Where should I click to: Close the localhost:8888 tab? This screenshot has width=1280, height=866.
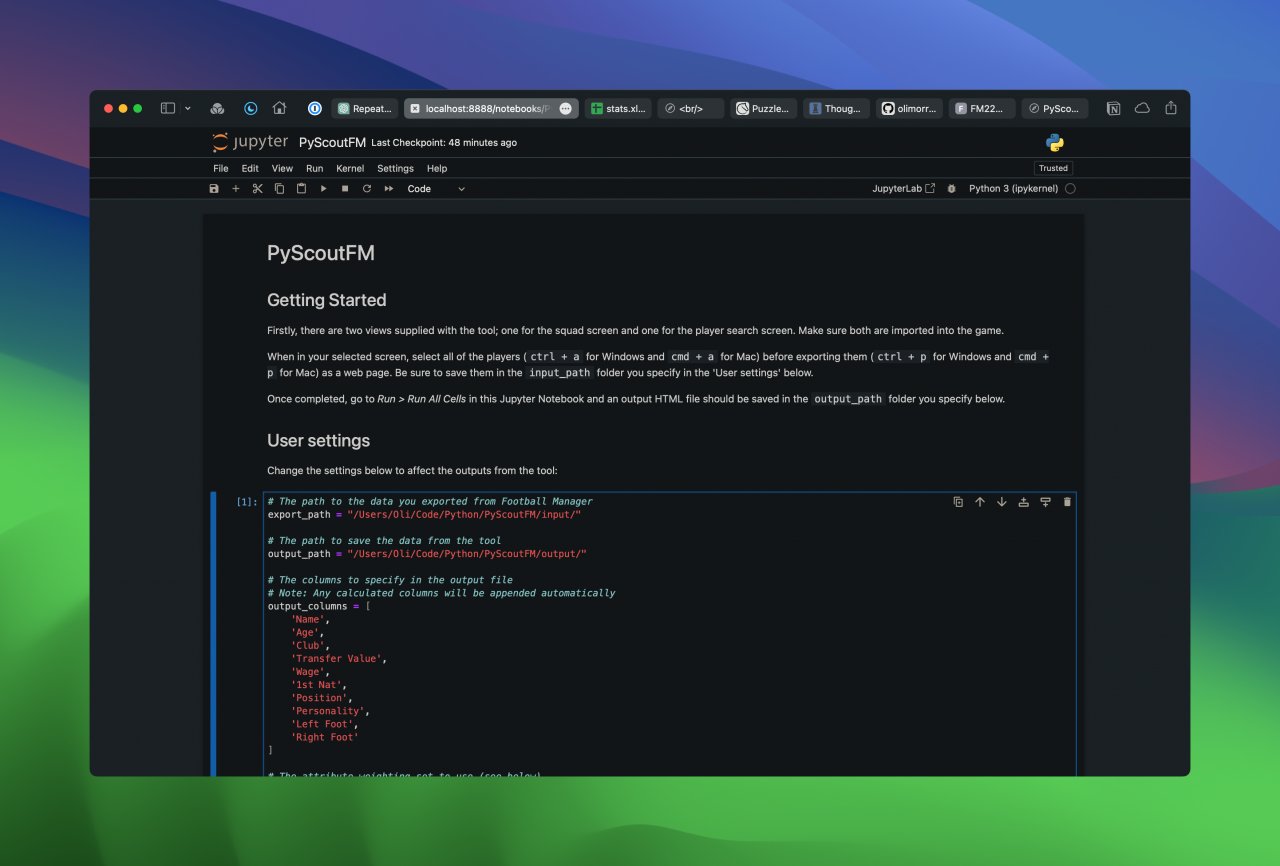415,108
